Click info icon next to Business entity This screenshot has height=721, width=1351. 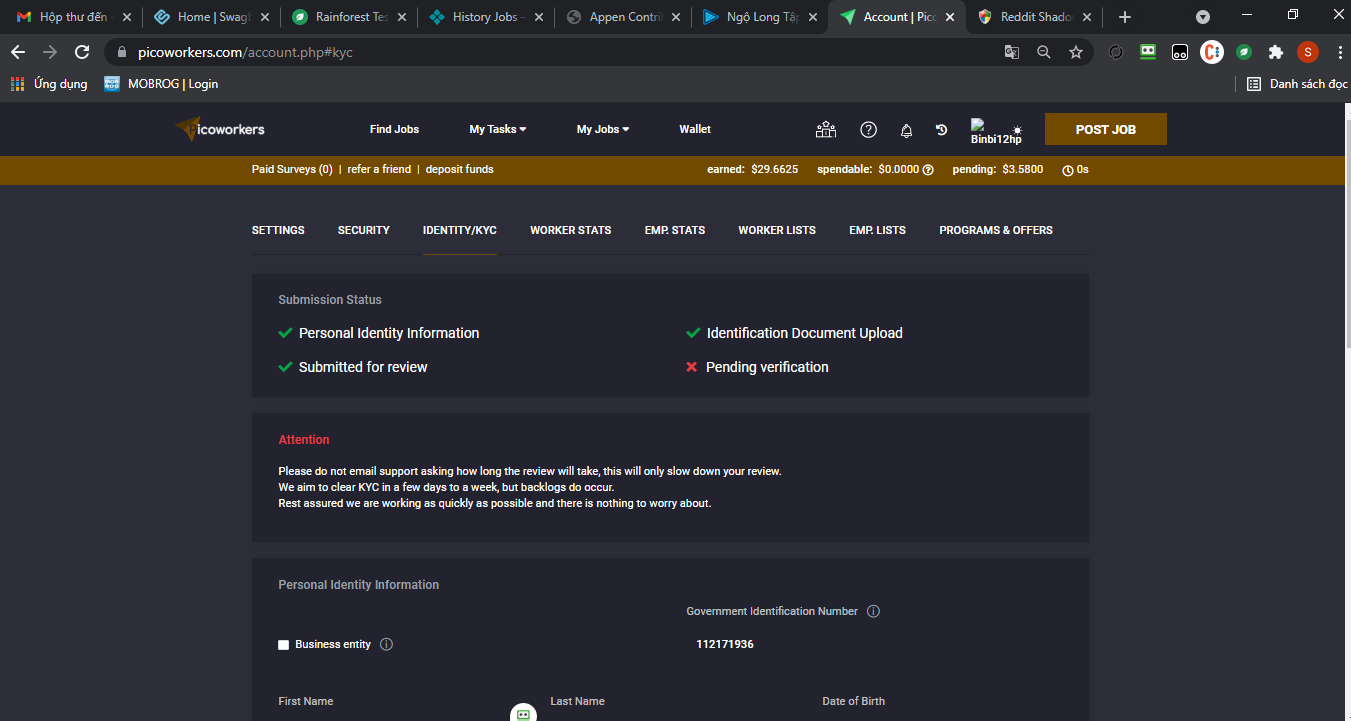point(387,644)
